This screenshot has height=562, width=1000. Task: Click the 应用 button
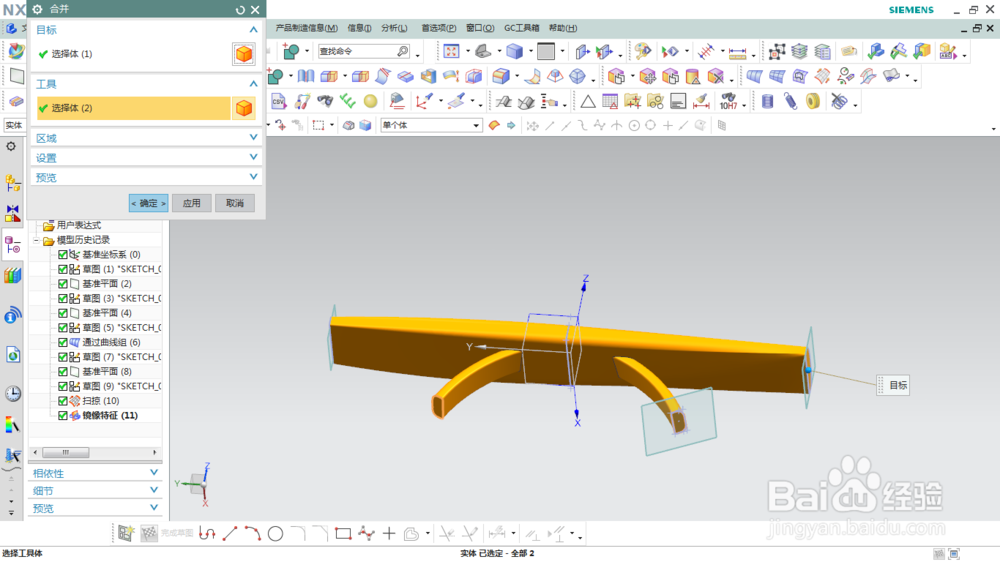pos(191,203)
